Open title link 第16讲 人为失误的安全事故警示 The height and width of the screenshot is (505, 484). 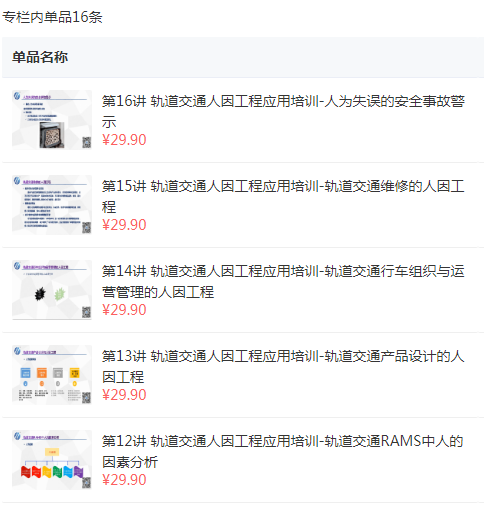(283, 112)
